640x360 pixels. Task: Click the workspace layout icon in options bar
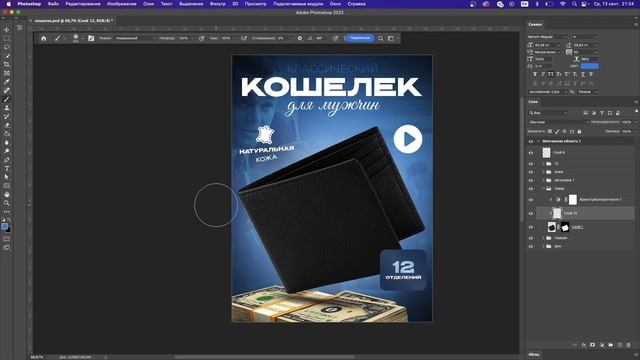[x=391, y=38]
